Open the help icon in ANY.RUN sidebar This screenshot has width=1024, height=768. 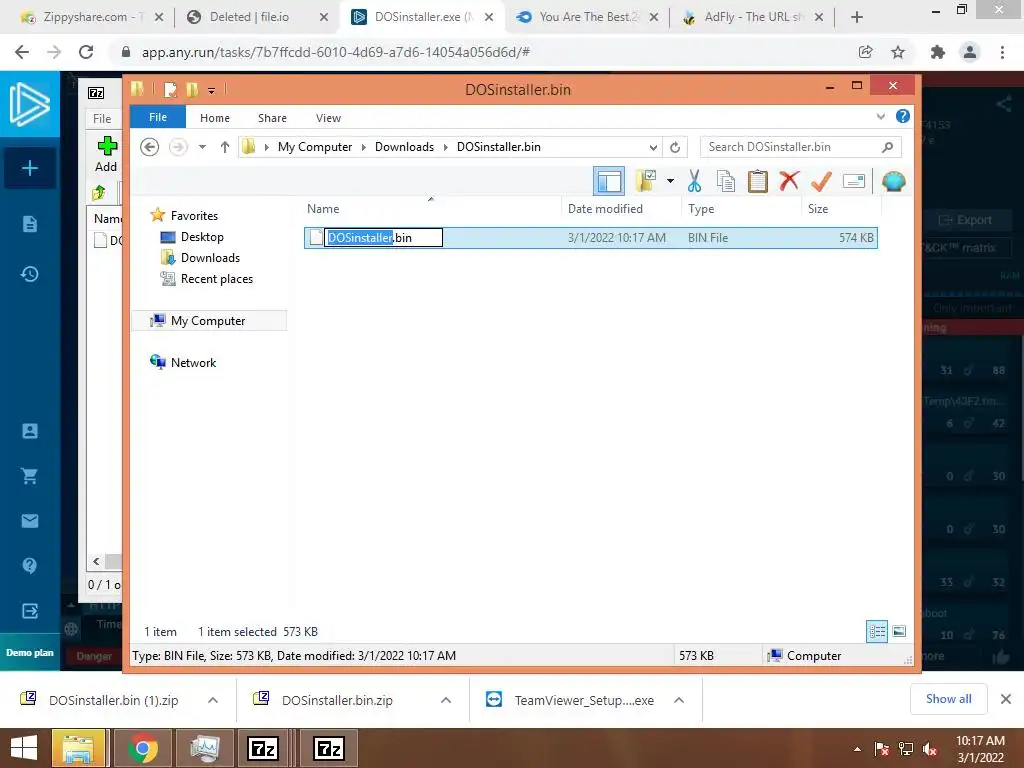[29, 566]
